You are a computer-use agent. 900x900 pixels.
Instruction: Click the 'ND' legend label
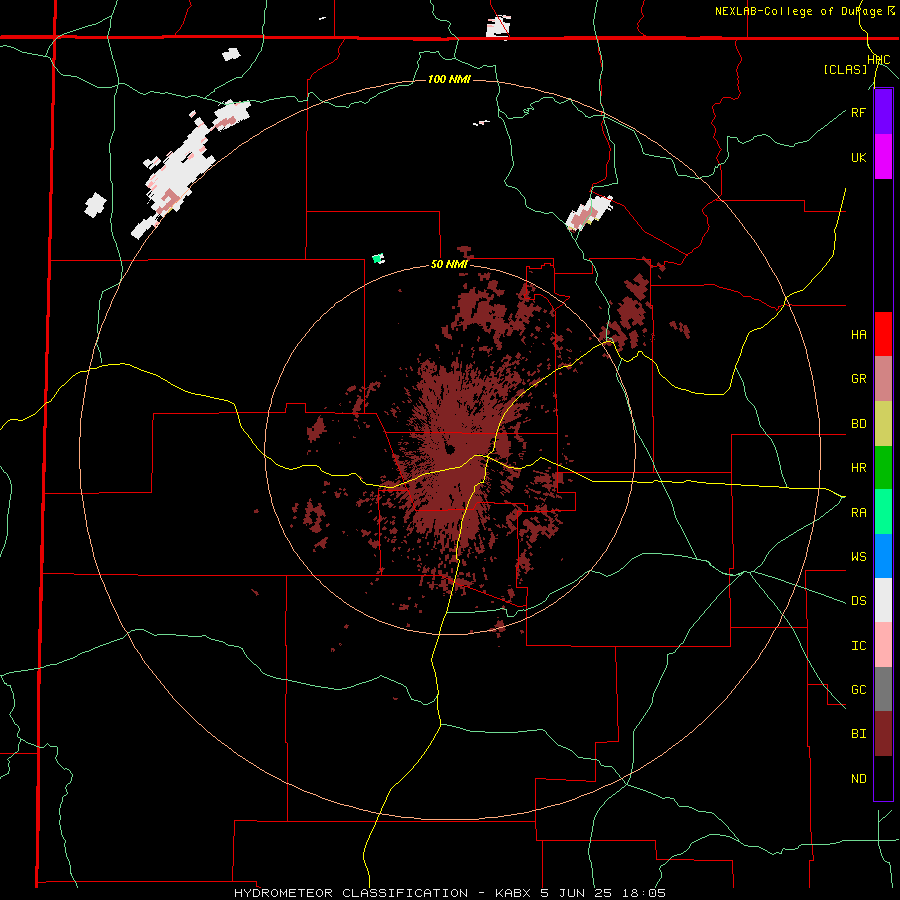tap(858, 779)
